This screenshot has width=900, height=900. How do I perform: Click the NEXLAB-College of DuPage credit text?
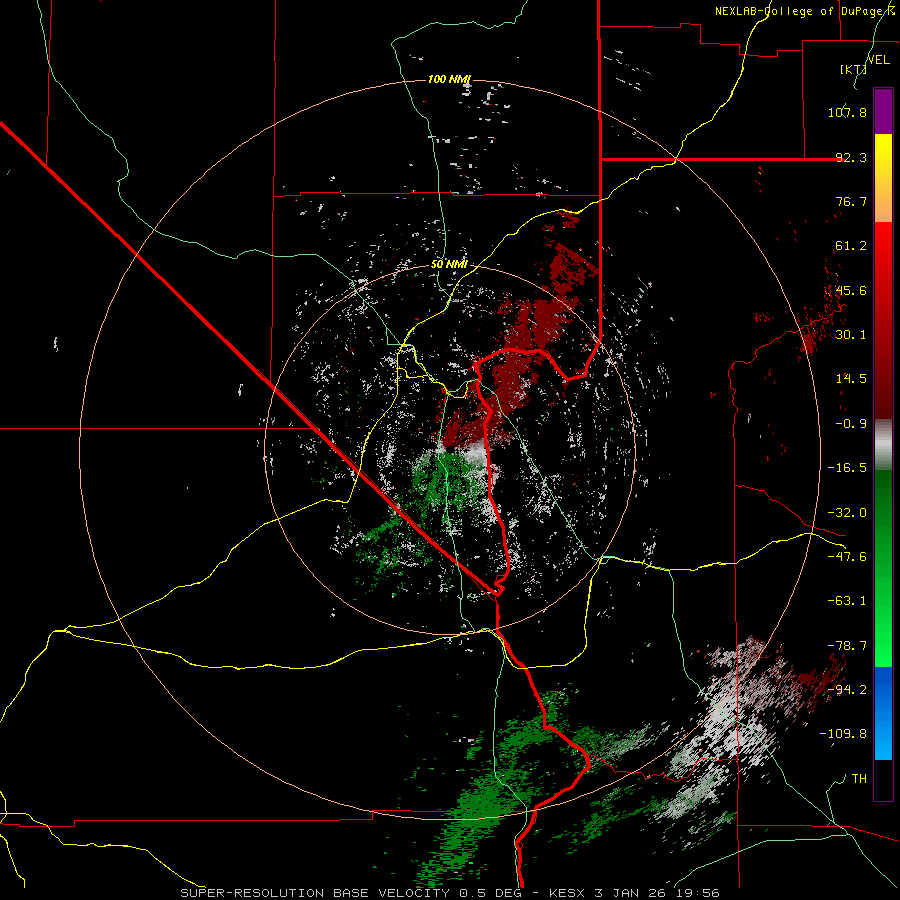click(804, 11)
